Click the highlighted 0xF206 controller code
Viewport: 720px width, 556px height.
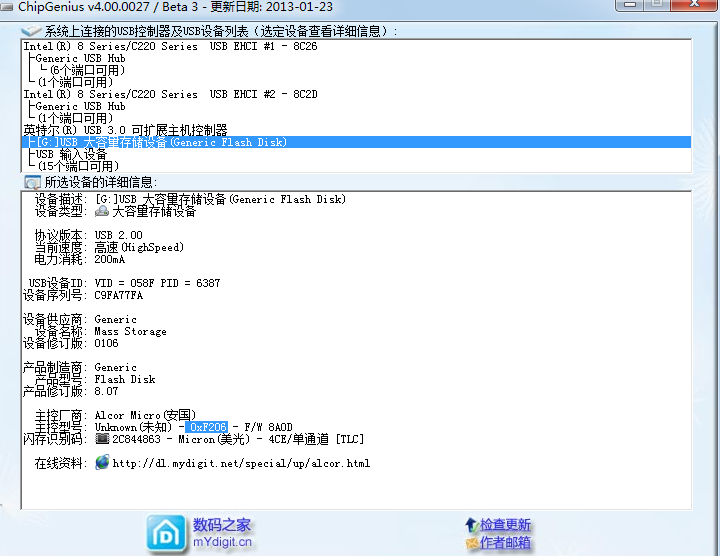tap(207, 427)
